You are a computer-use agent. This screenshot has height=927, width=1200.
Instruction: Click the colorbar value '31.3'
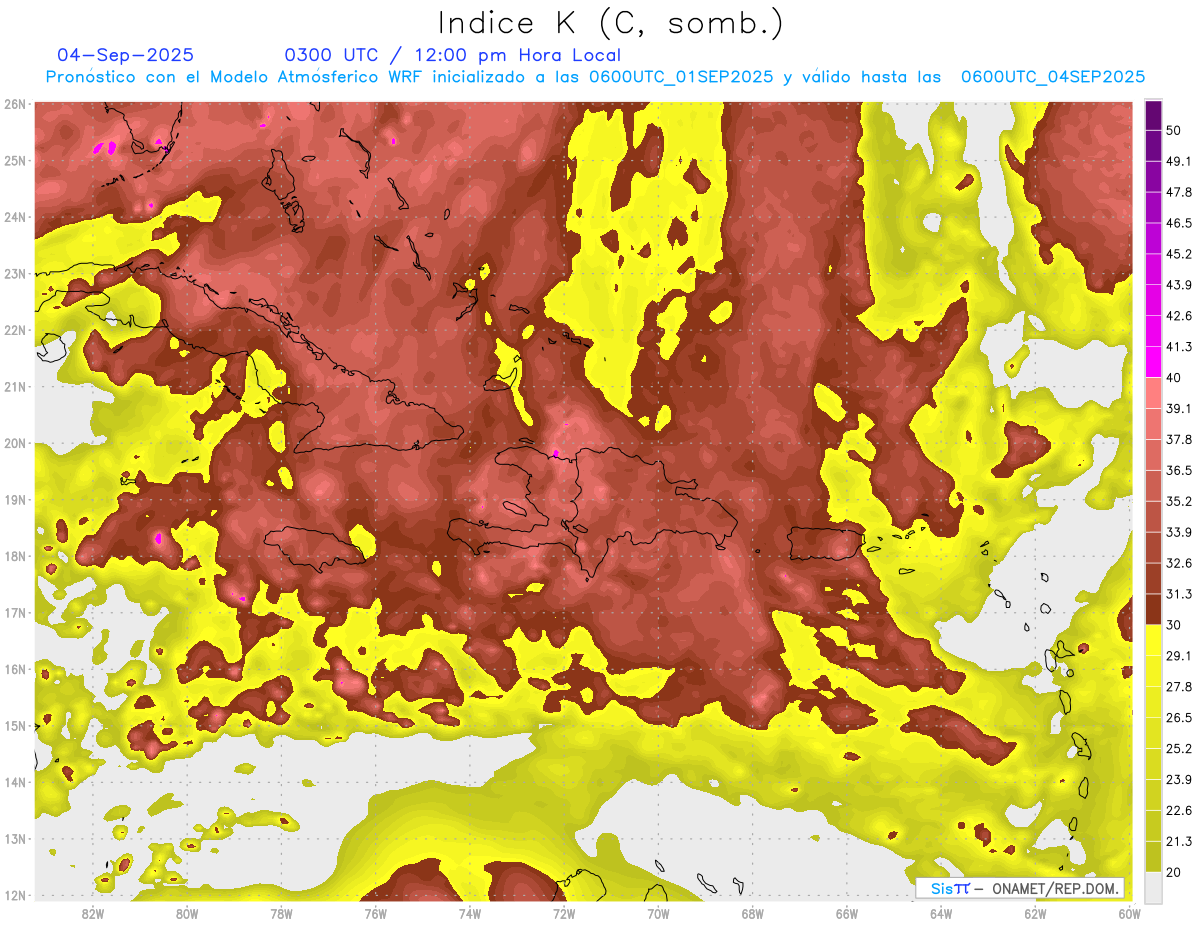click(1179, 594)
